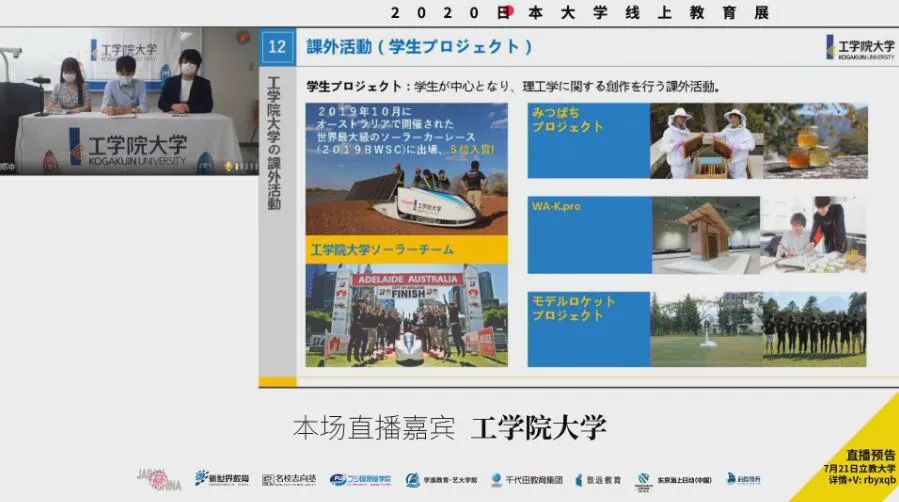Click the 本场直播嘉宾 工学院大学 caption

(x=450, y=428)
